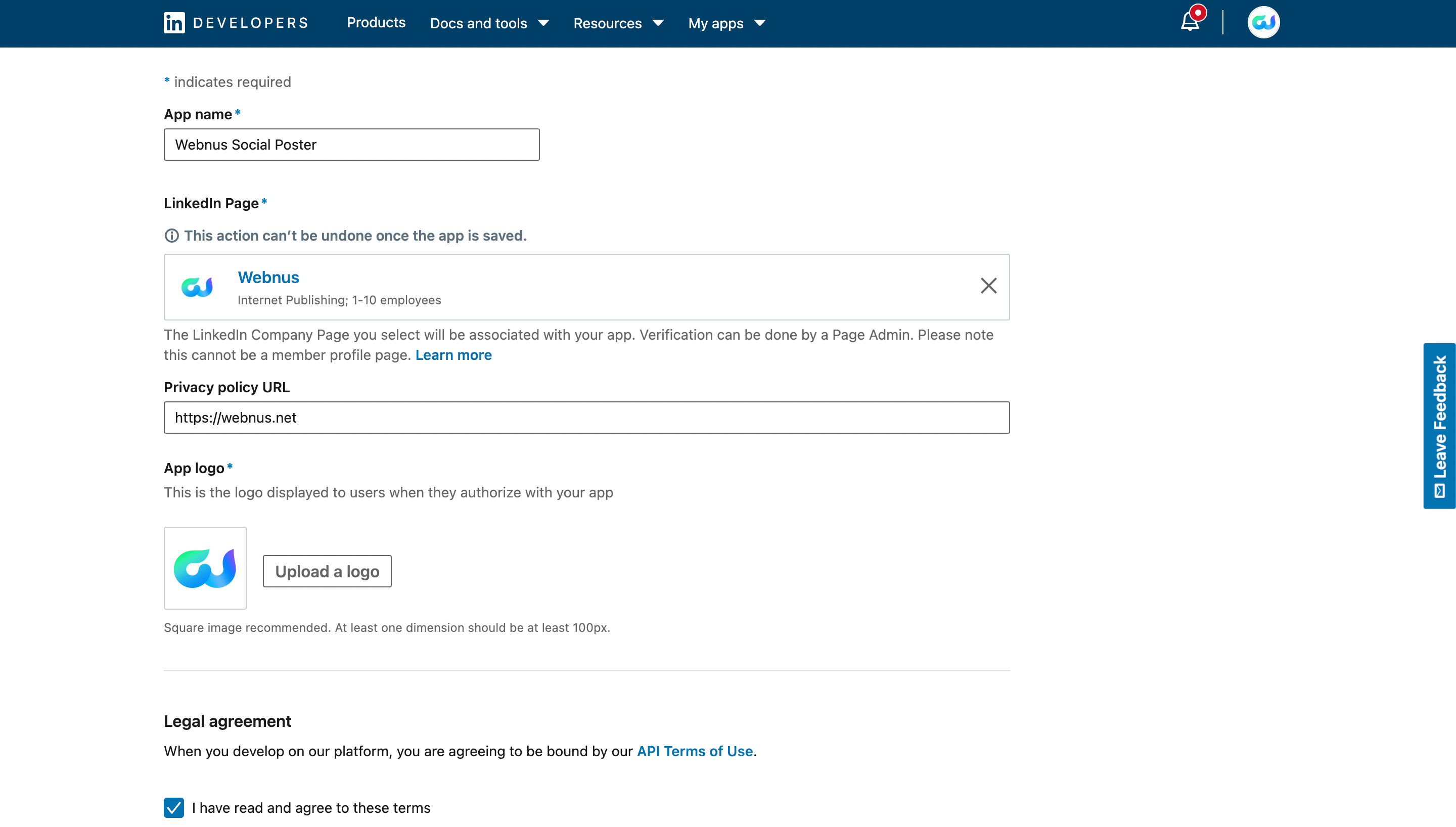This screenshot has height=827, width=1456.
Task: Remove the selected Webnus page
Action: click(988, 286)
